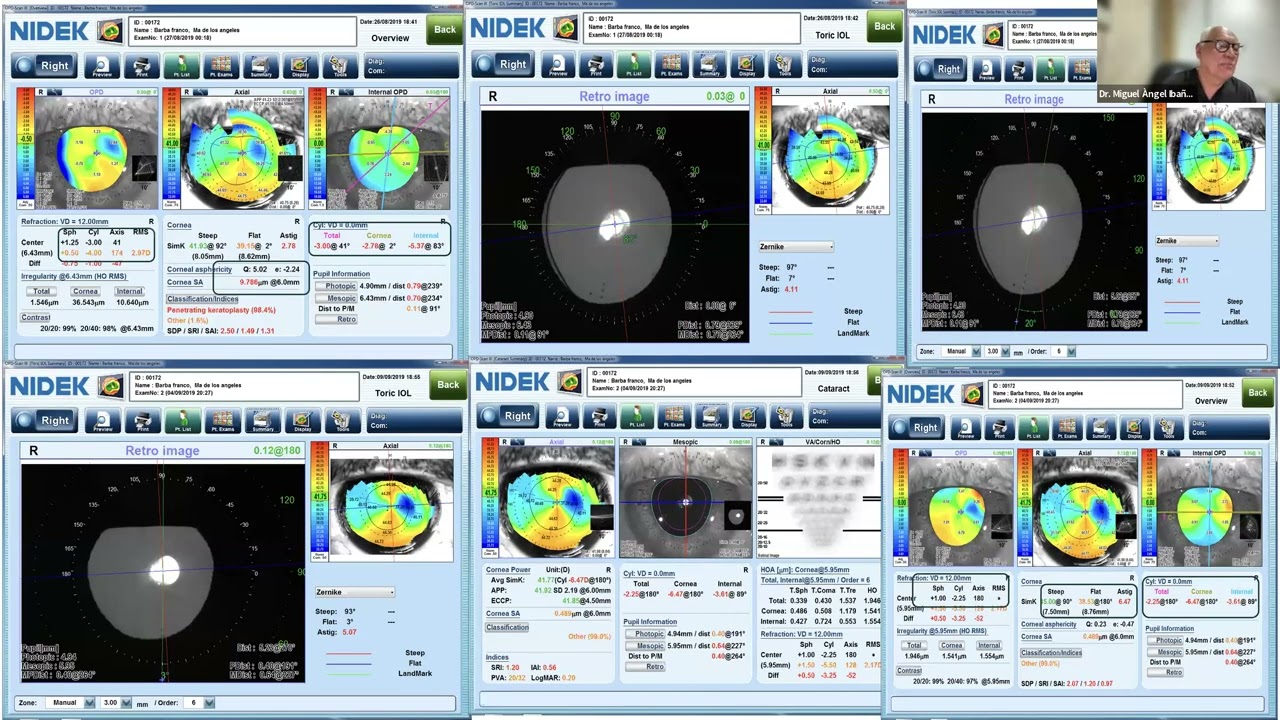Open Preview in Overview window dated 09/09/2019
Image resolution: width=1280 pixels, height=720 pixels.
[966, 428]
